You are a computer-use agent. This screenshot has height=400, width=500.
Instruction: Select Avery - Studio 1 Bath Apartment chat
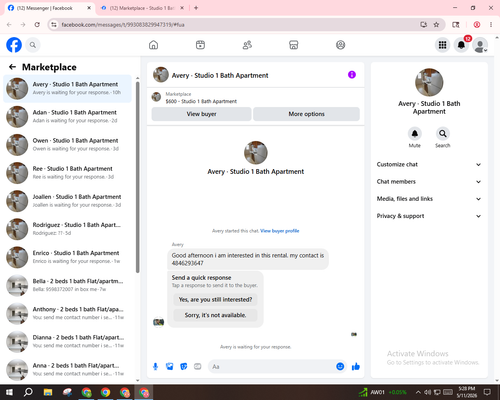coord(67,89)
